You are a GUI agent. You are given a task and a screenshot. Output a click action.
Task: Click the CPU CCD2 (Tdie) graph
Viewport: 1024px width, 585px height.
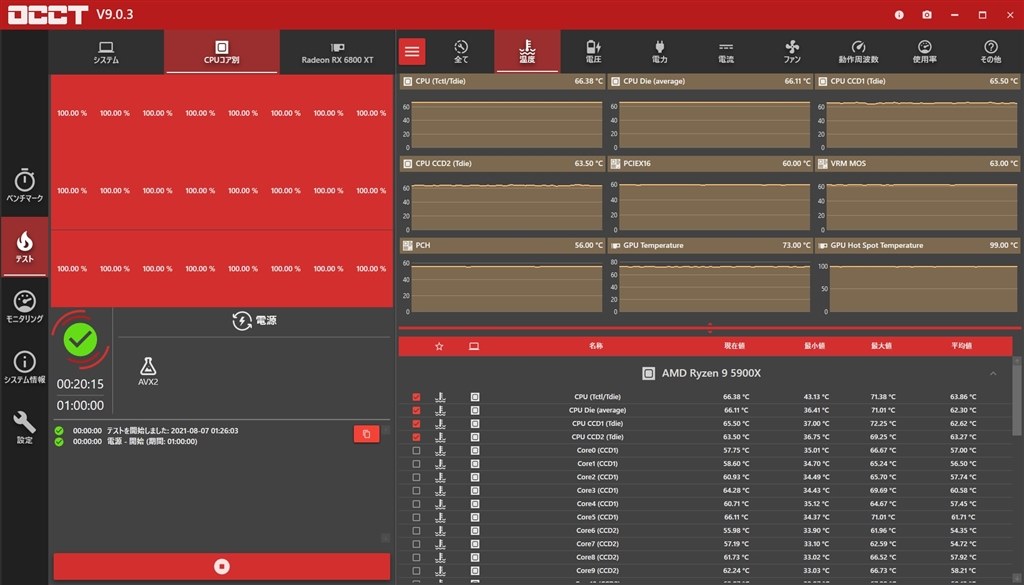tap(502, 195)
